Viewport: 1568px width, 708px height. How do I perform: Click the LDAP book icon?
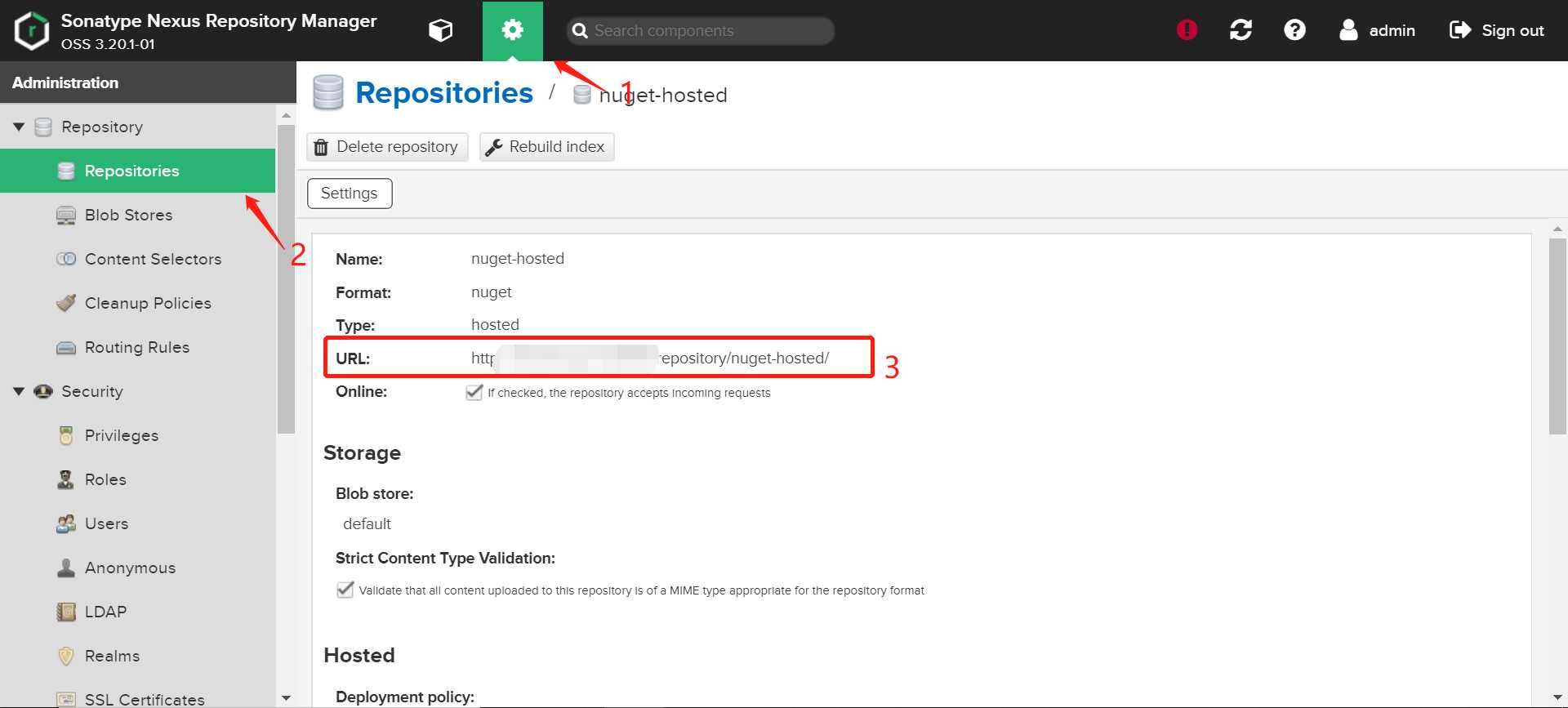[66, 612]
